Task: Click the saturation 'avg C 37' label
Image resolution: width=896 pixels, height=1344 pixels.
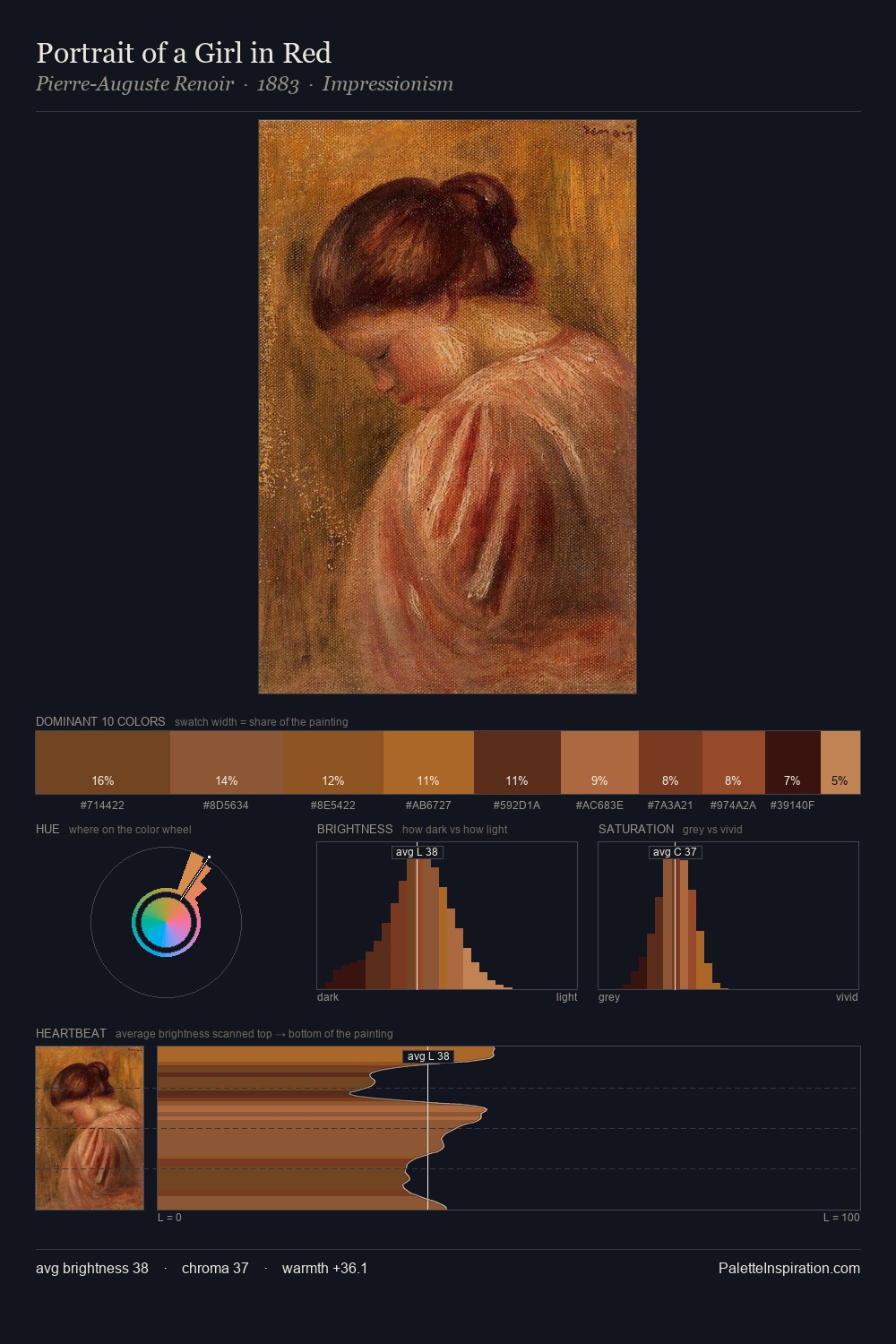Action: click(x=675, y=852)
